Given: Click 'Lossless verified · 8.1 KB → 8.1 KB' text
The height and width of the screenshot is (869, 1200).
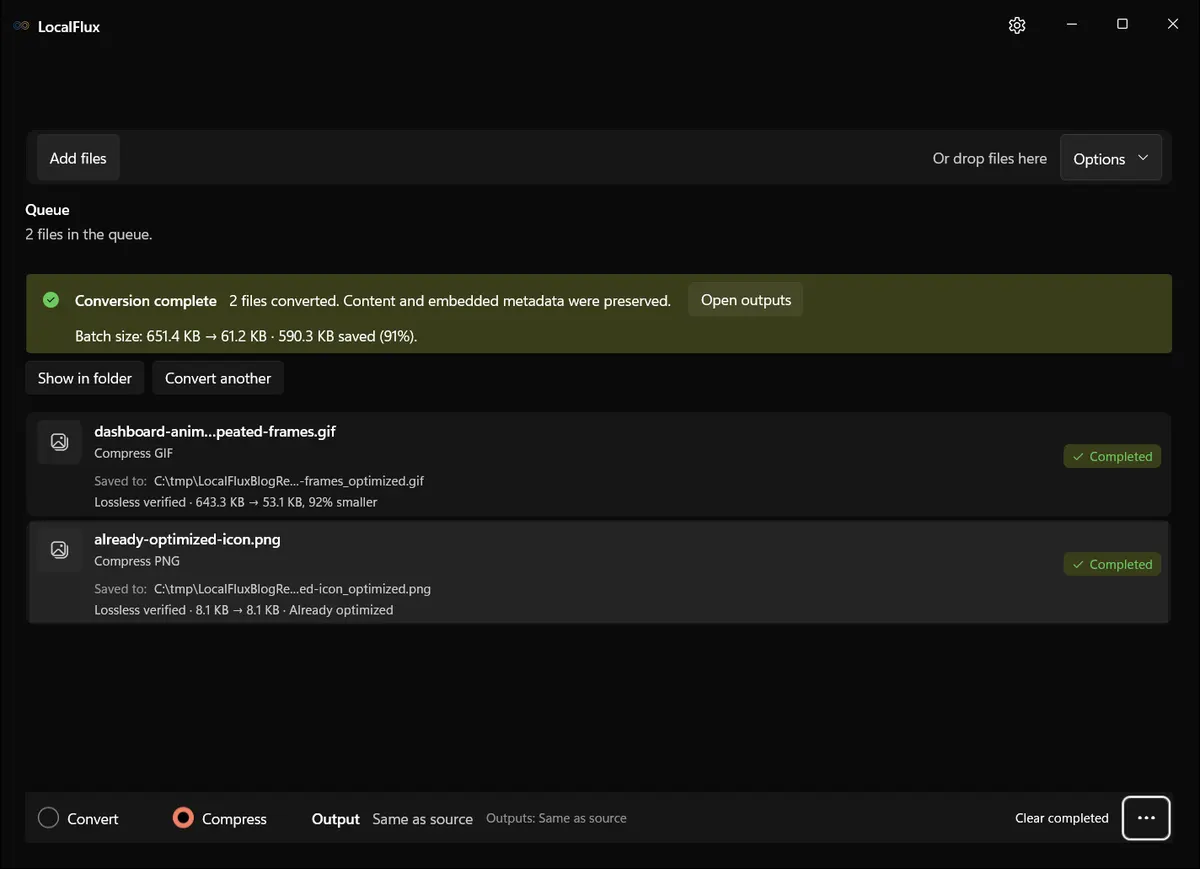Looking at the screenshot, I should (244, 610).
